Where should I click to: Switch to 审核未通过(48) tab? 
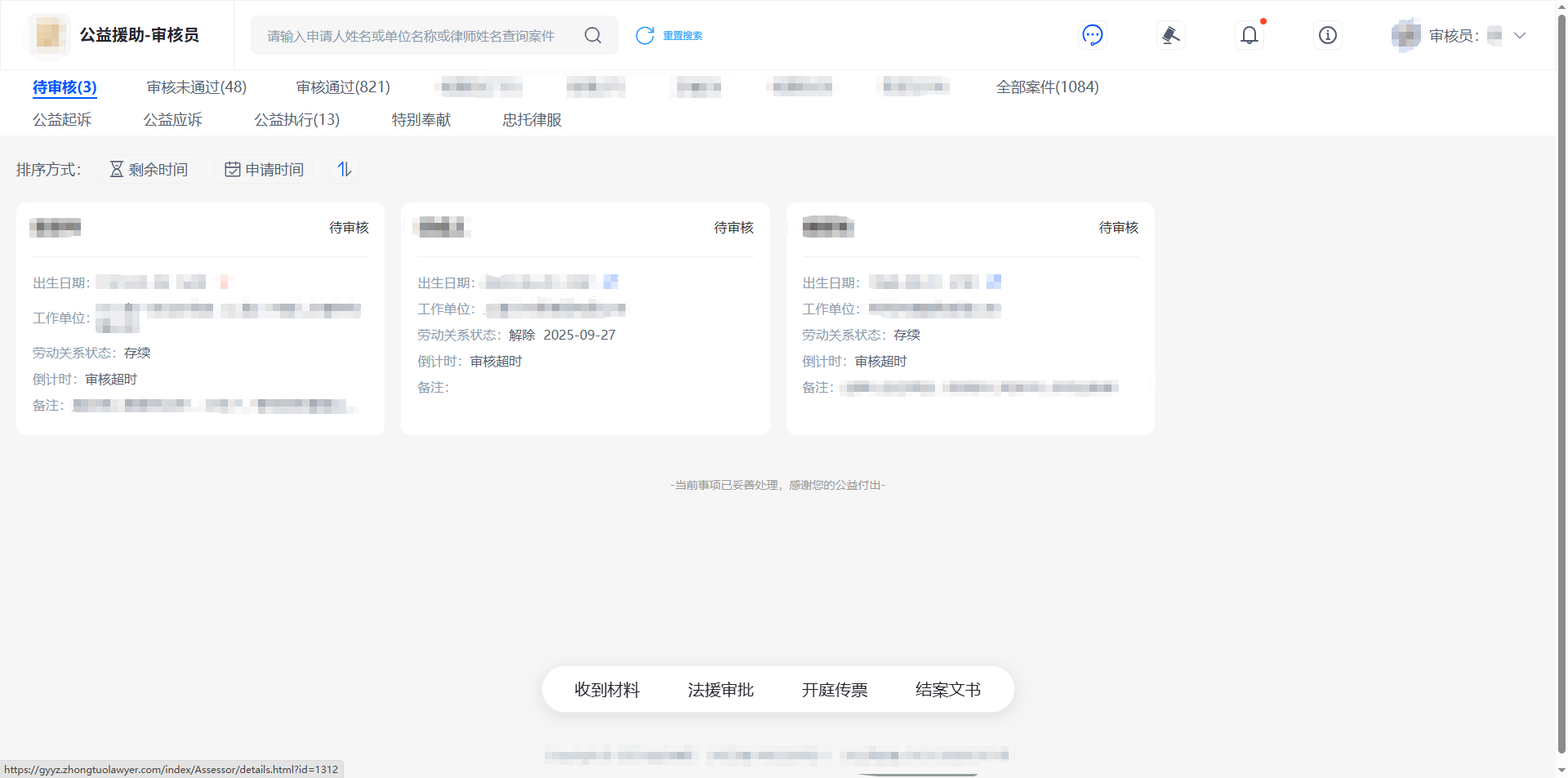click(x=196, y=87)
